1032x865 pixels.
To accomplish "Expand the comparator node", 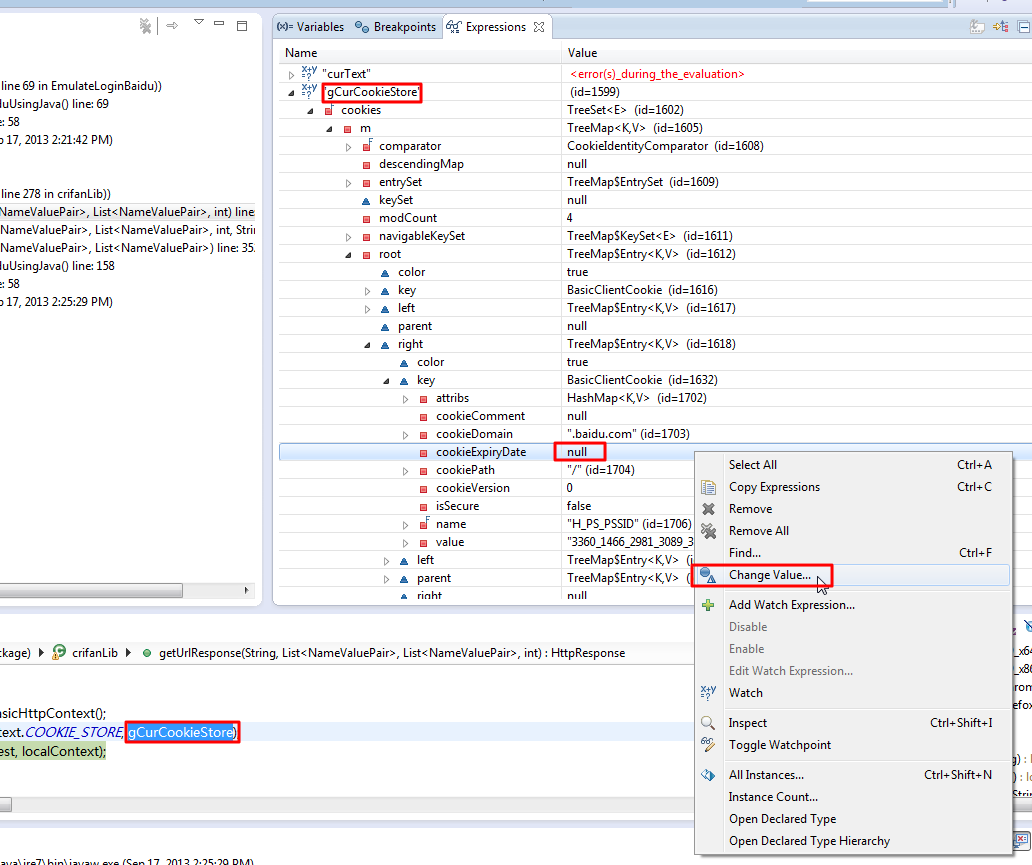I will [349, 147].
